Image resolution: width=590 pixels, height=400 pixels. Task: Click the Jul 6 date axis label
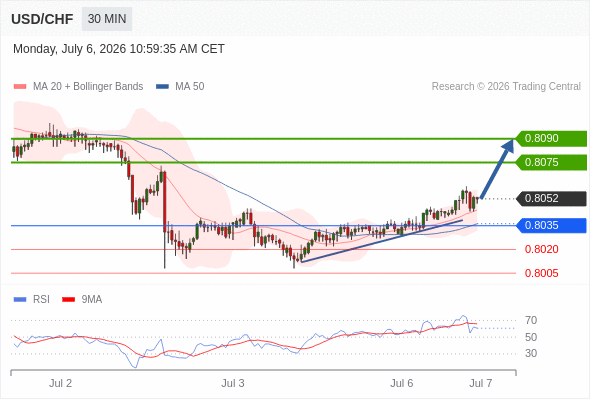[x=401, y=383]
